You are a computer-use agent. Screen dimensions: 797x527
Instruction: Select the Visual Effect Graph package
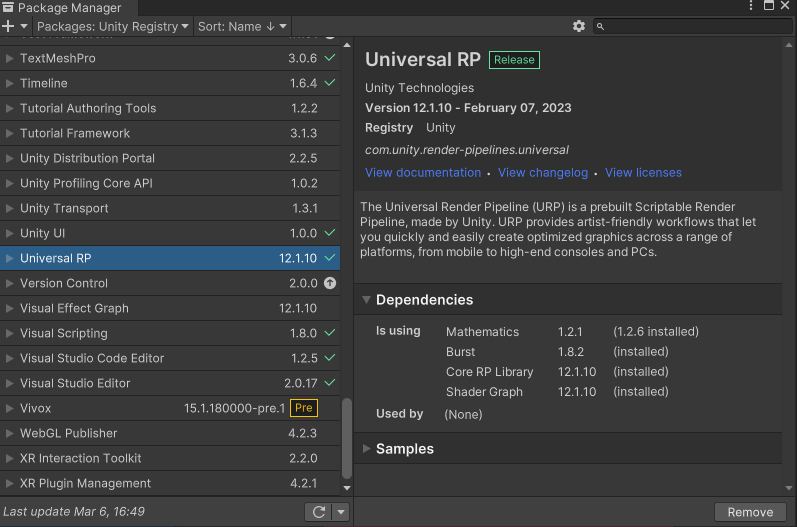[170, 308]
